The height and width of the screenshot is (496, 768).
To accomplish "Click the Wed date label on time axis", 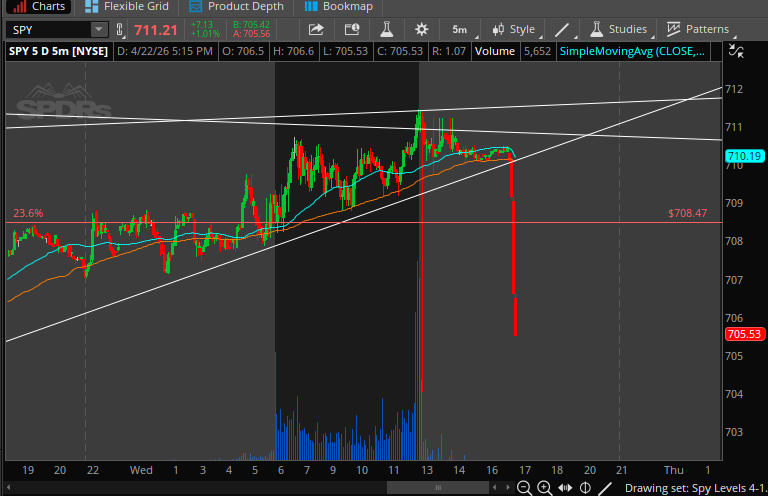I will (x=141, y=470).
